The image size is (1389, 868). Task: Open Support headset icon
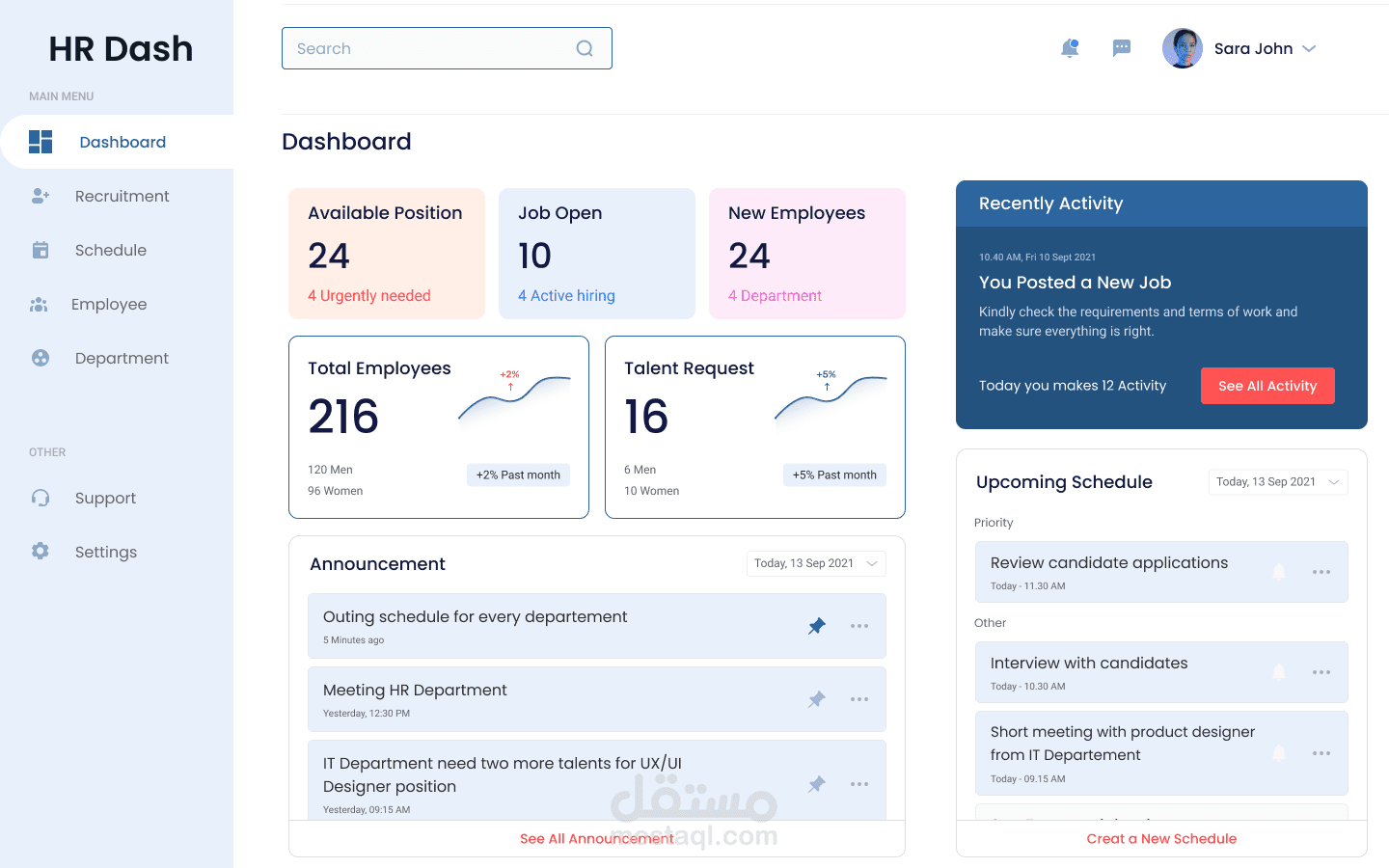40,498
